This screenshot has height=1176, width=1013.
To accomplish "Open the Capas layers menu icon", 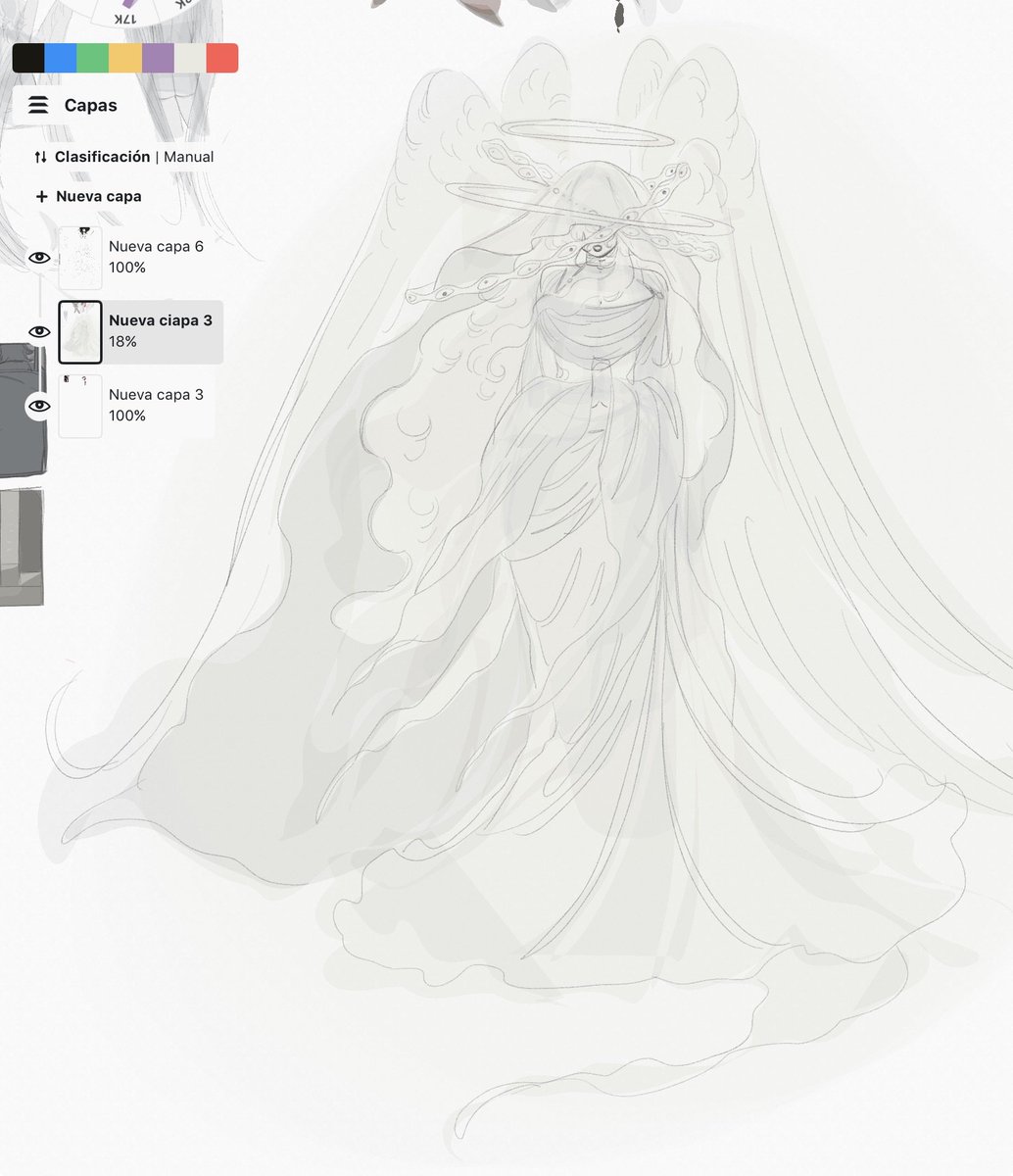I will 38,105.
